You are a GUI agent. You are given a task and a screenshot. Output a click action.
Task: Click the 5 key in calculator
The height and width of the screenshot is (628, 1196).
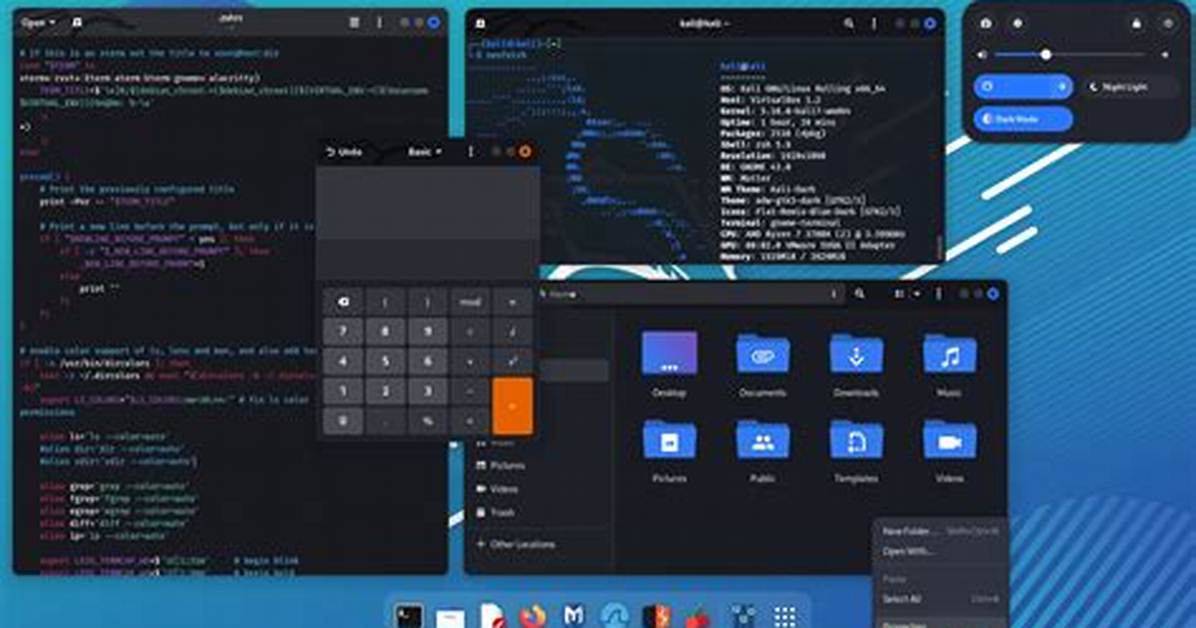pyautogui.click(x=385, y=361)
